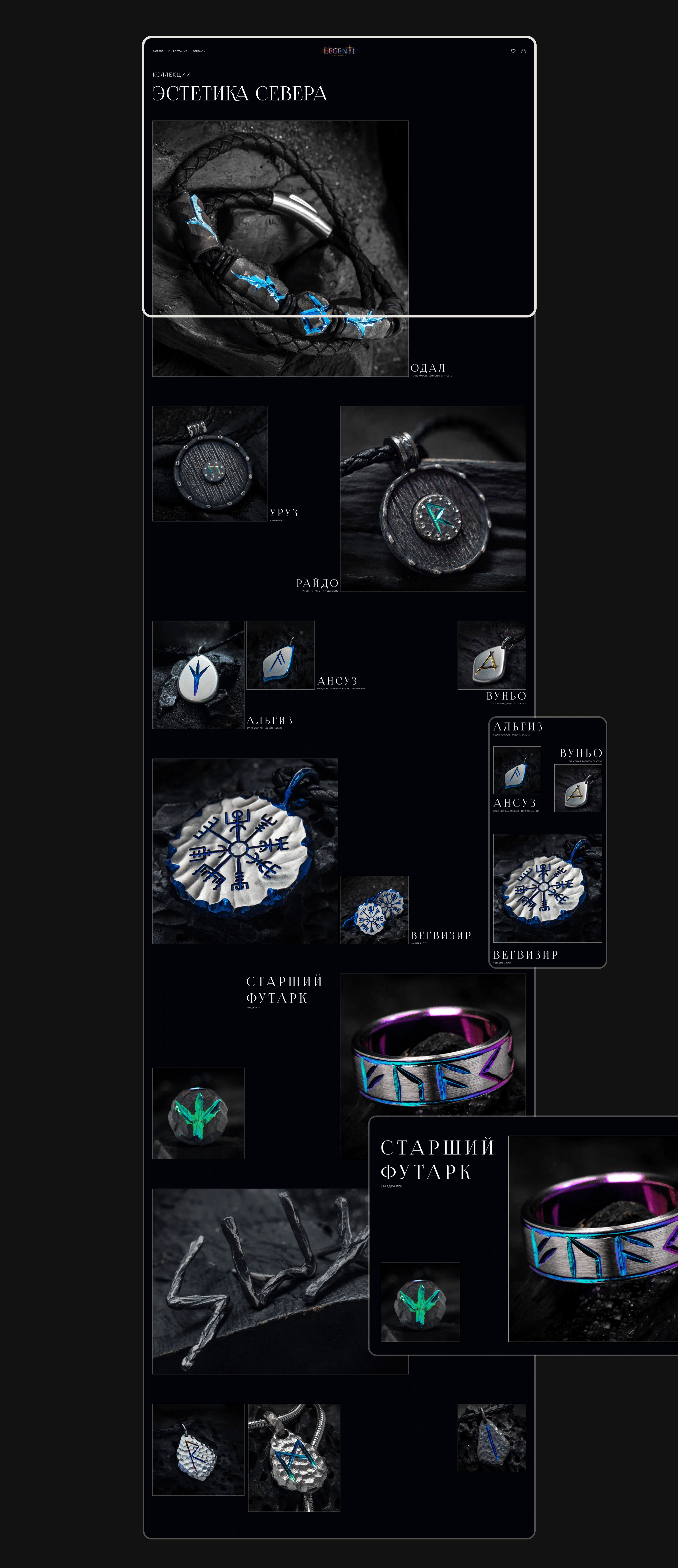678x1568 pixels.
Task: Click the ВЕГВИЗИР title in main page
Action: (x=441, y=935)
